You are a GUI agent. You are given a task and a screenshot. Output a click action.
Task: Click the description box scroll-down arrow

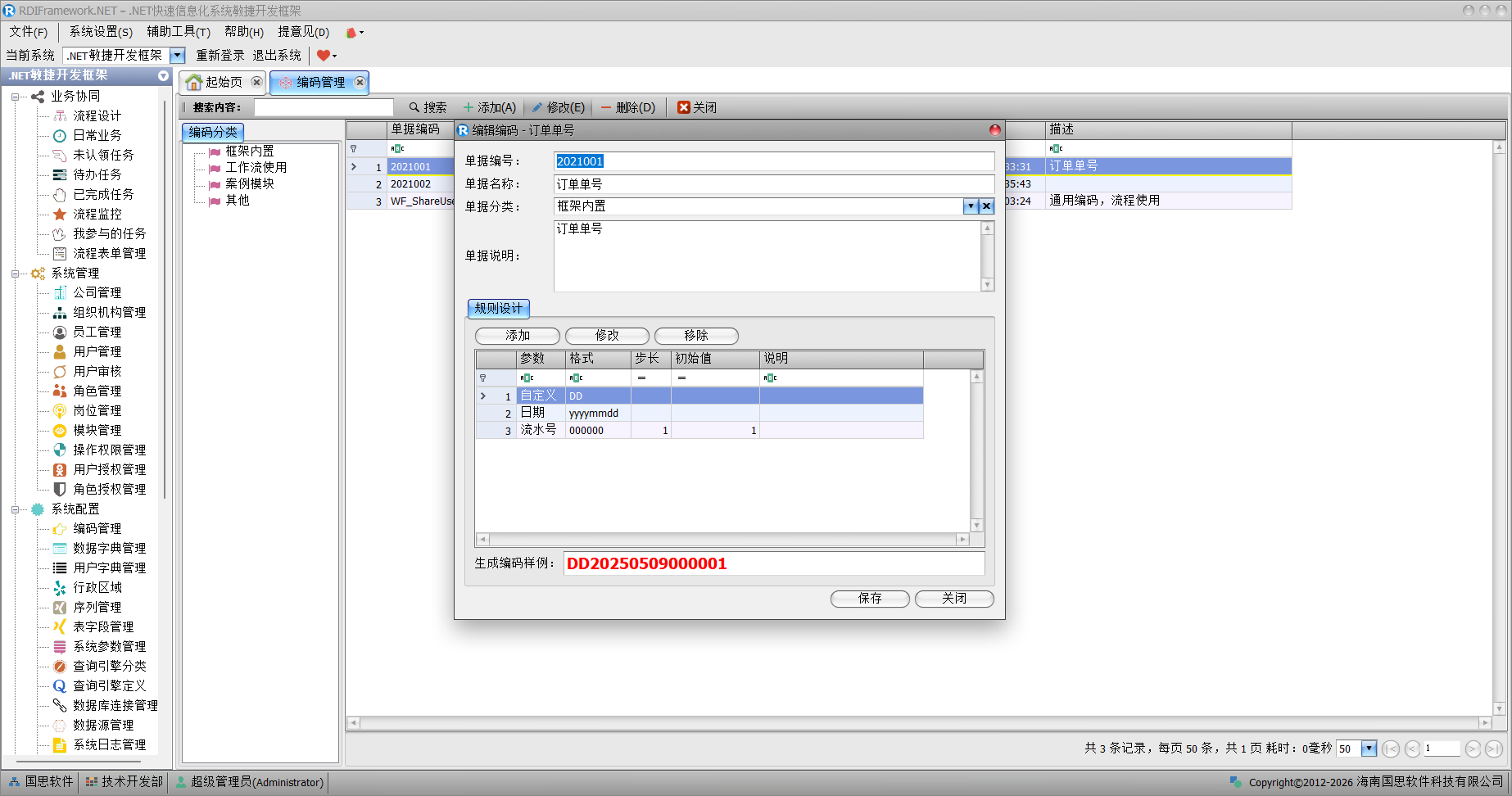tap(988, 285)
